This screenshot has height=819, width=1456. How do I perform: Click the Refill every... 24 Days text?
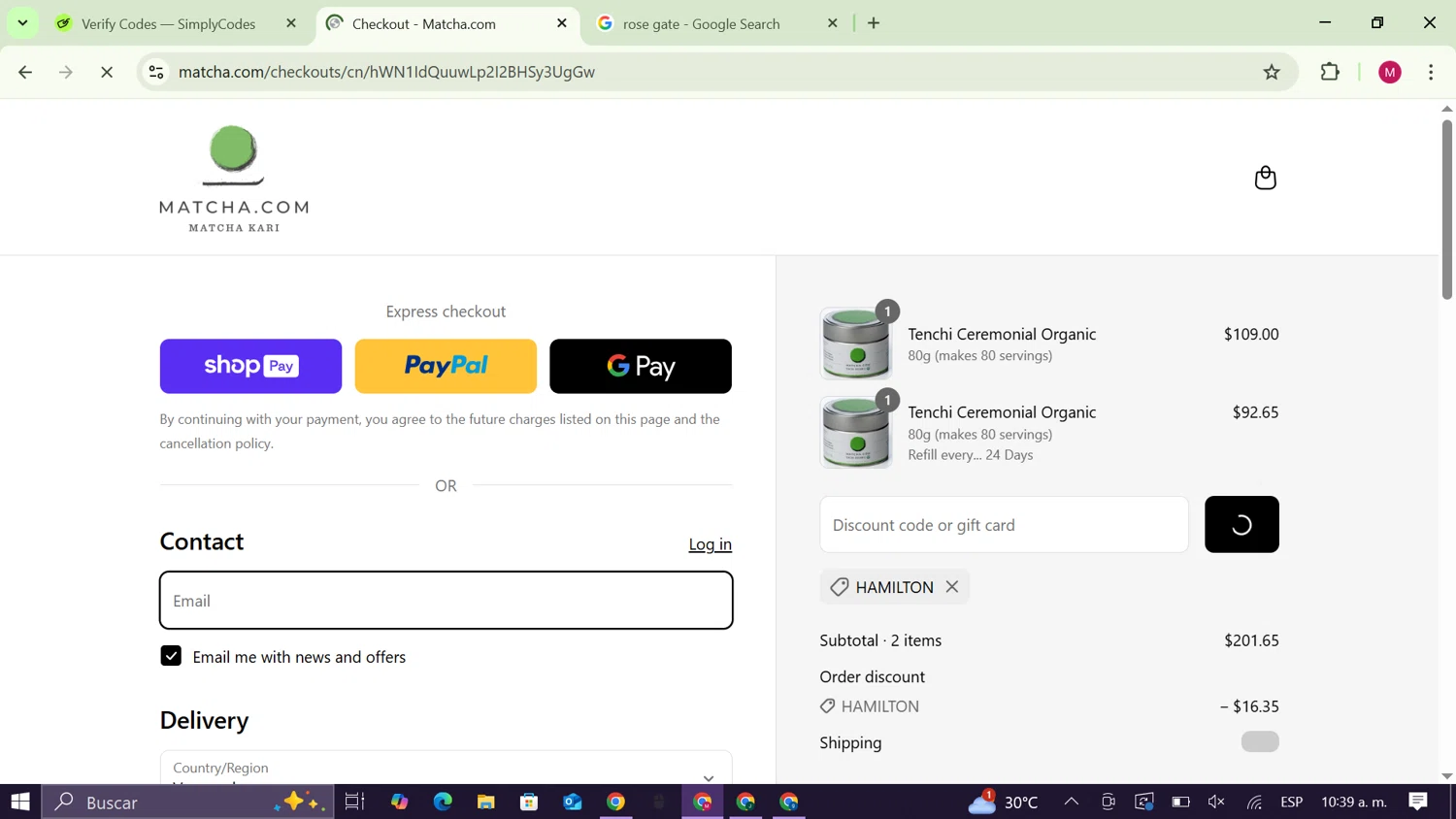(970, 455)
